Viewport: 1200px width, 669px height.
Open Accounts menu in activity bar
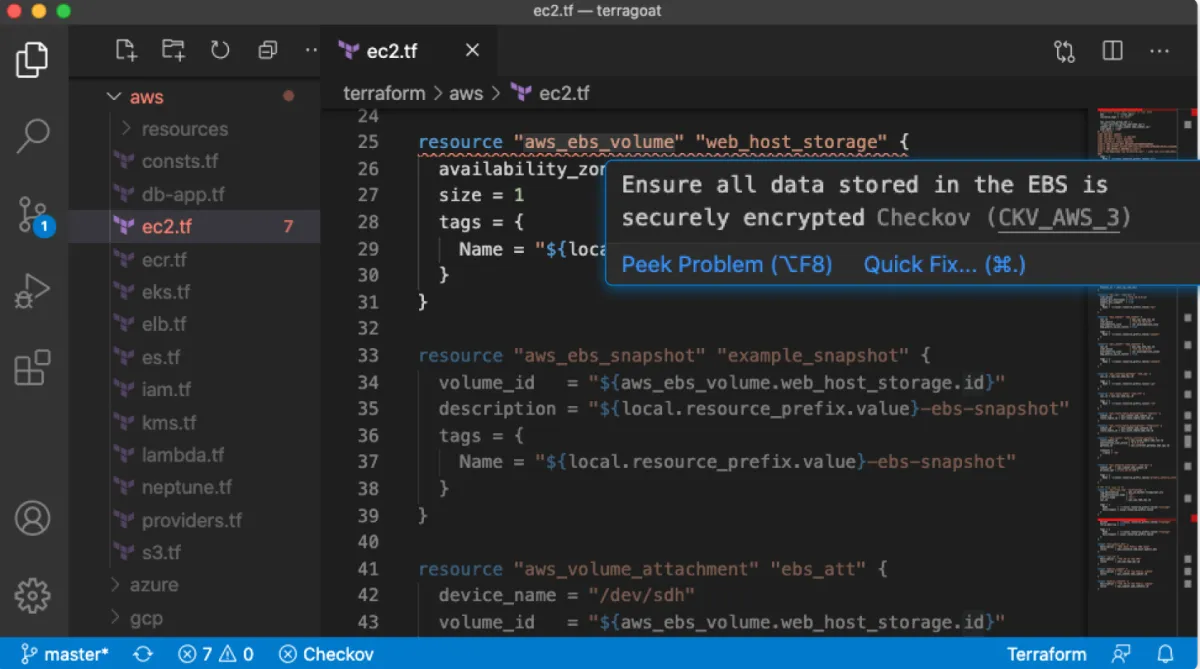coord(32,518)
